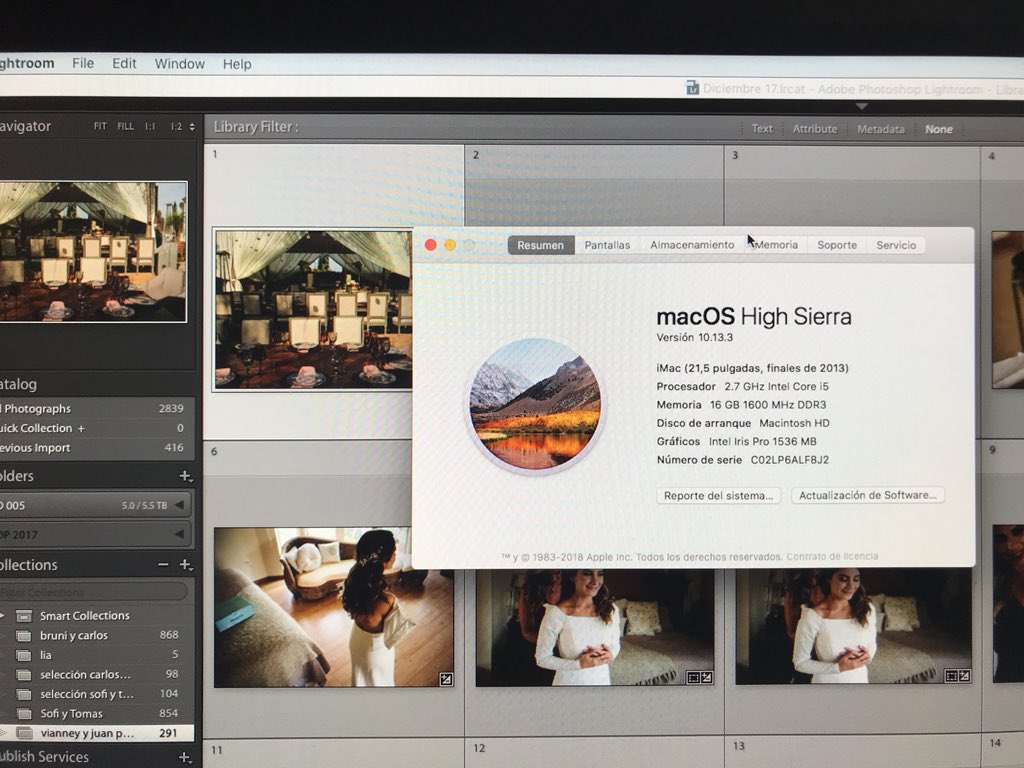Screen dimensions: 1024x768
Task: Click Actualización de Software button
Action: click(868, 495)
